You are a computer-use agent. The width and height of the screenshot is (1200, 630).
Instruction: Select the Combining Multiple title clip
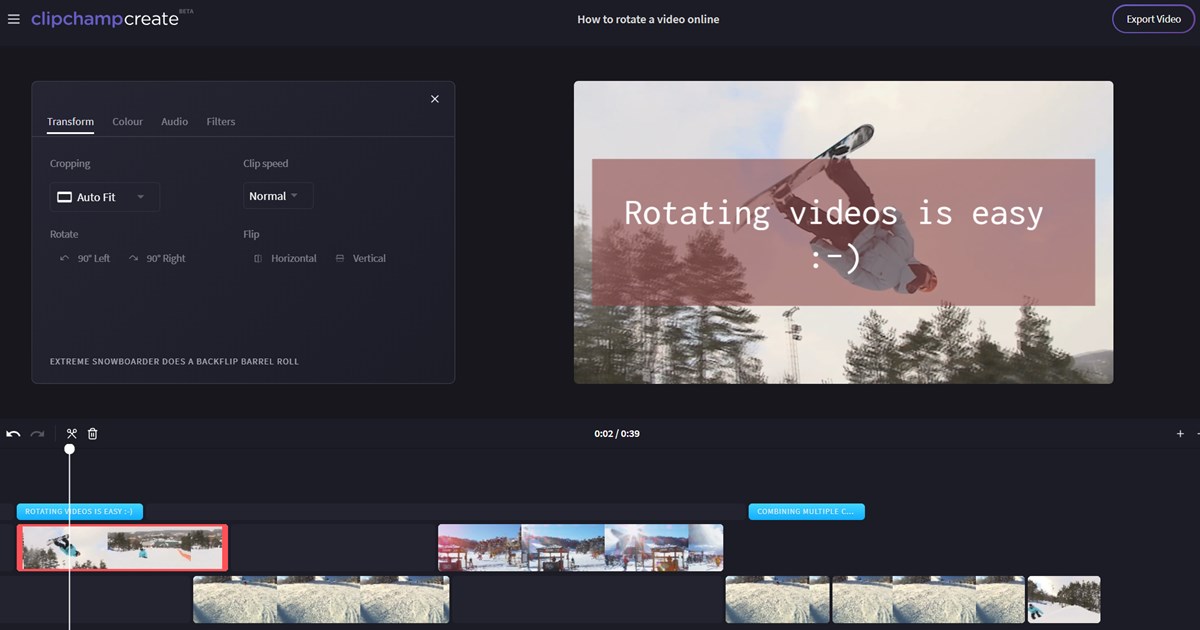pyautogui.click(x=806, y=511)
